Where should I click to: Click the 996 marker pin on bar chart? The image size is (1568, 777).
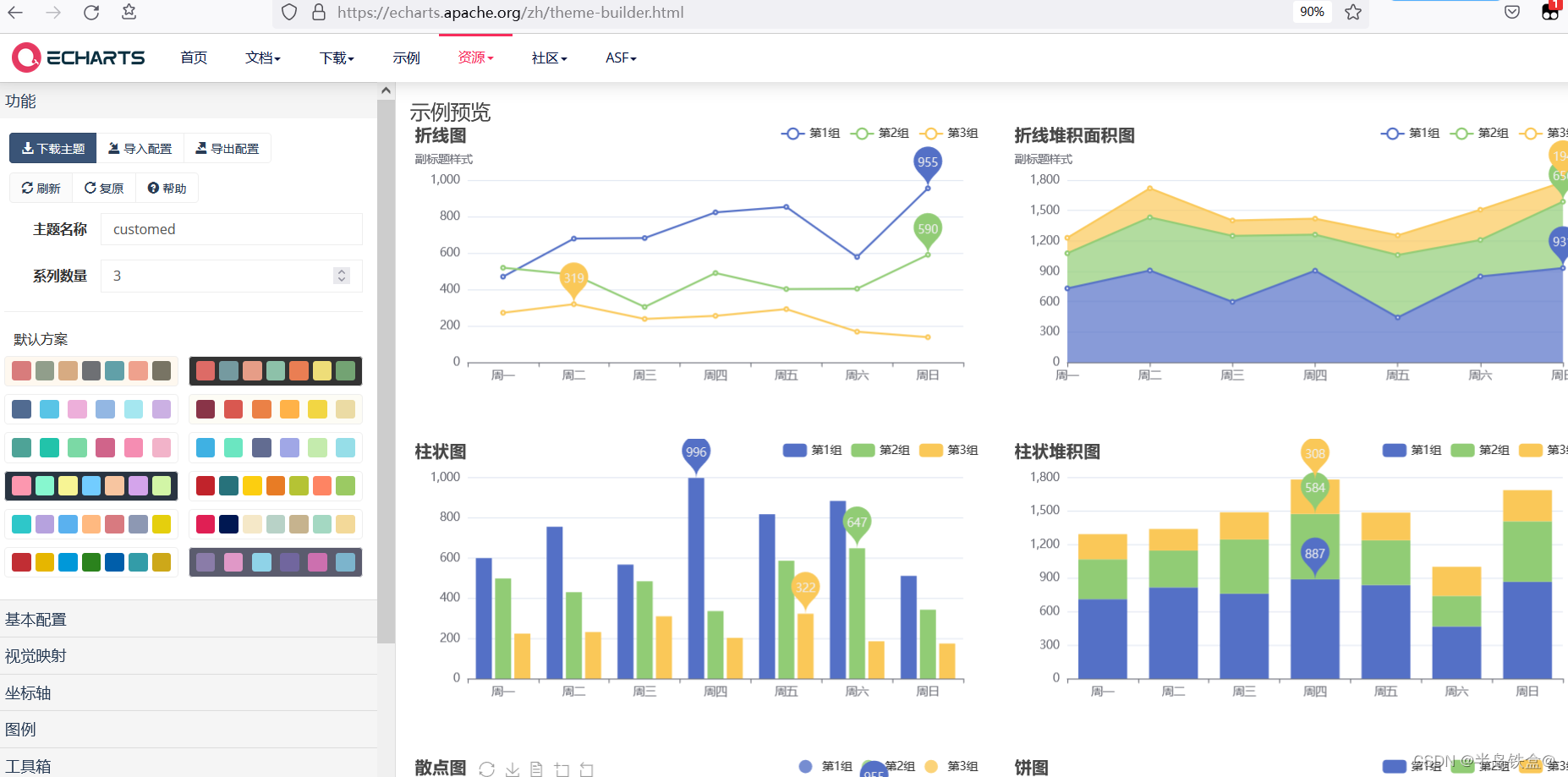click(696, 452)
